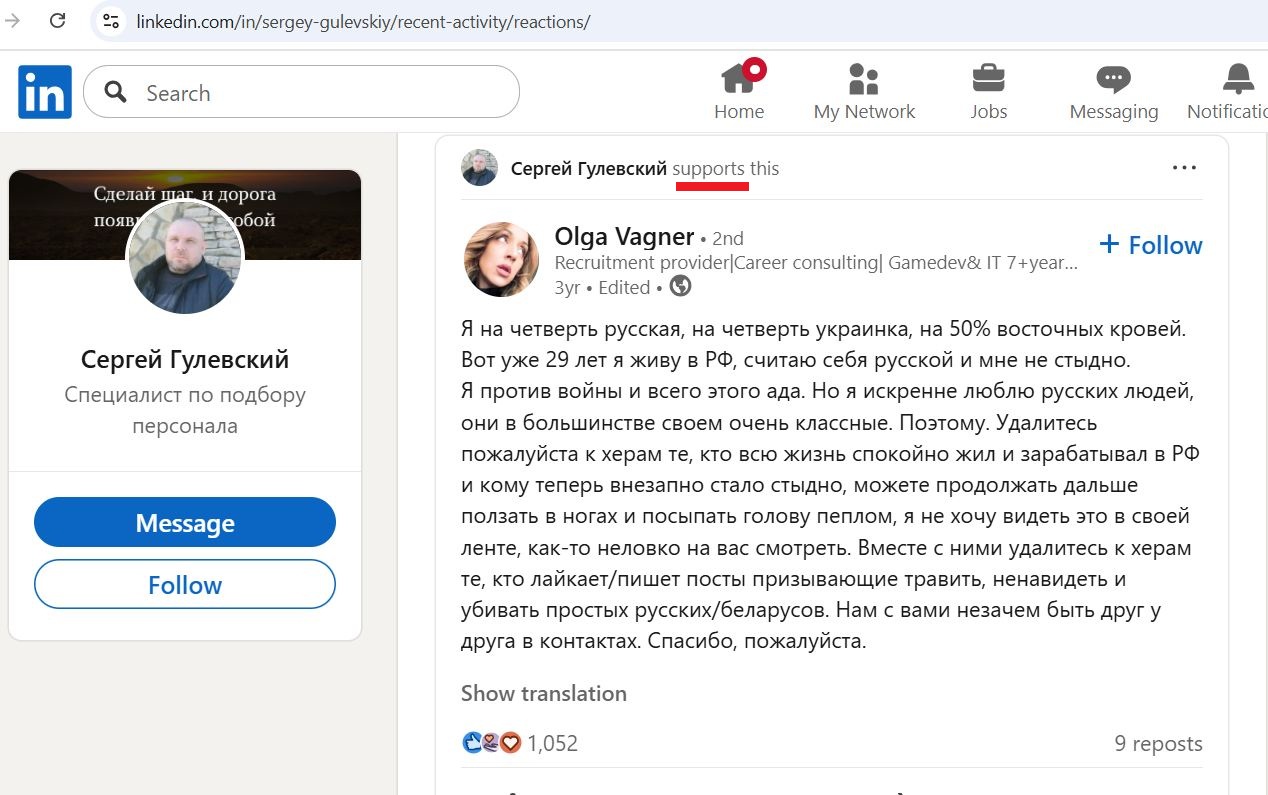Click the LinkedIn logo icon

(45, 92)
